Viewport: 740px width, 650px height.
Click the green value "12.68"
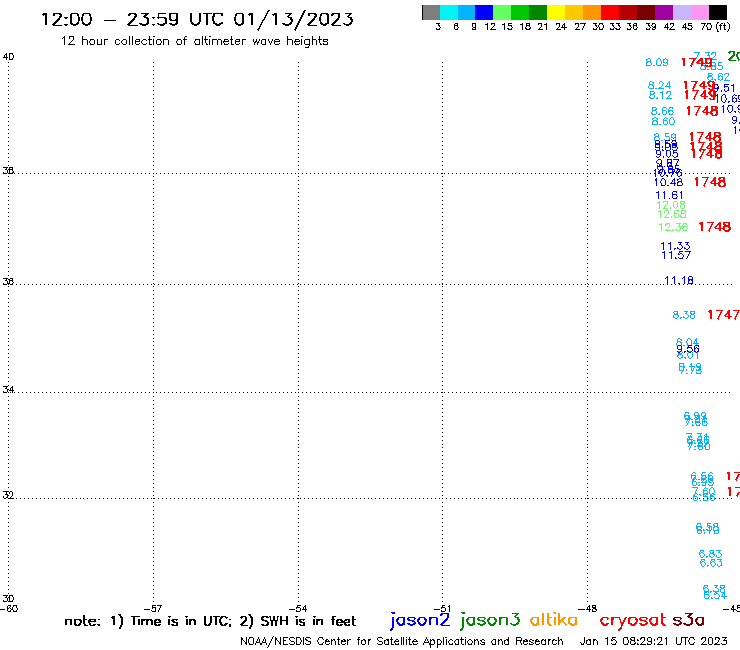click(x=672, y=215)
